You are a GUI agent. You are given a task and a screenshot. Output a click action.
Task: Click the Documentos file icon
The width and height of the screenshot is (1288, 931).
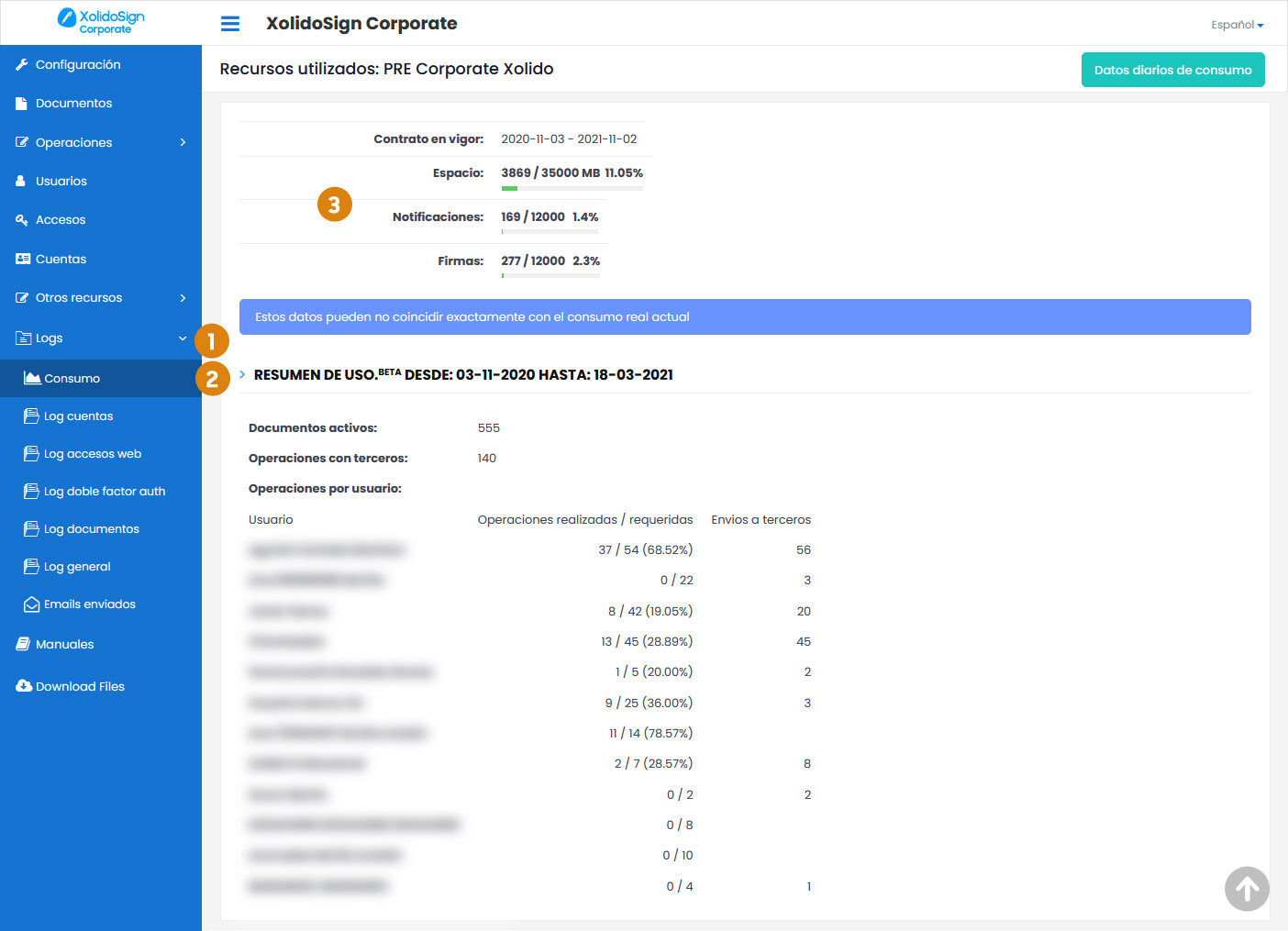(x=22, y=104)
